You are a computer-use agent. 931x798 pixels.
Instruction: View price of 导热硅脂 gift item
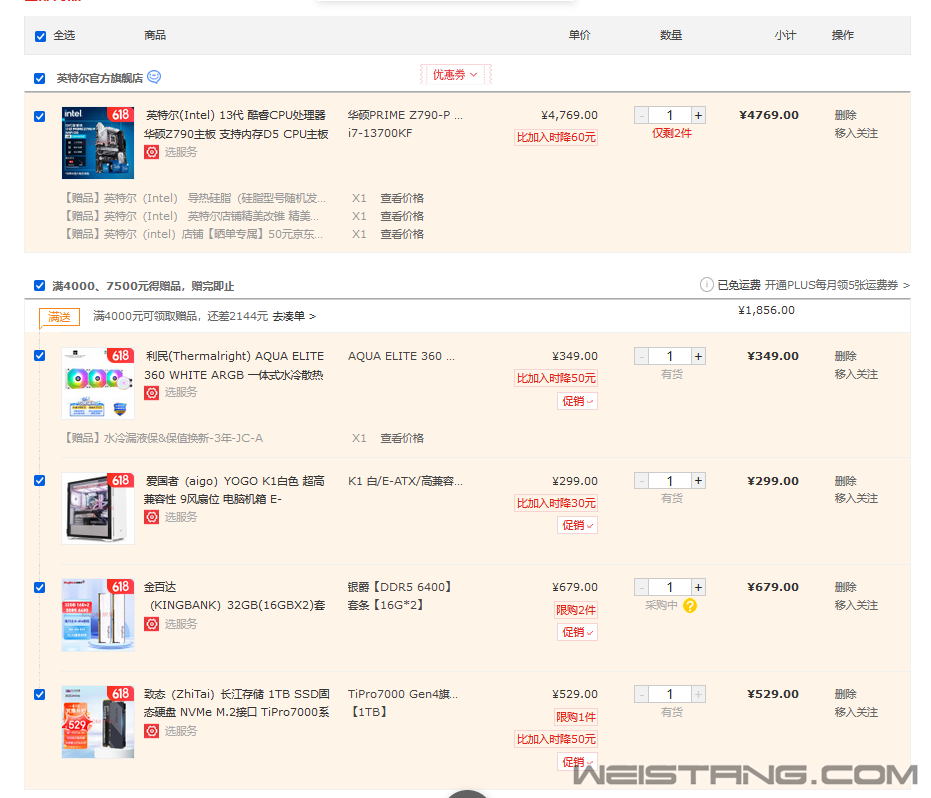(402, 198)
